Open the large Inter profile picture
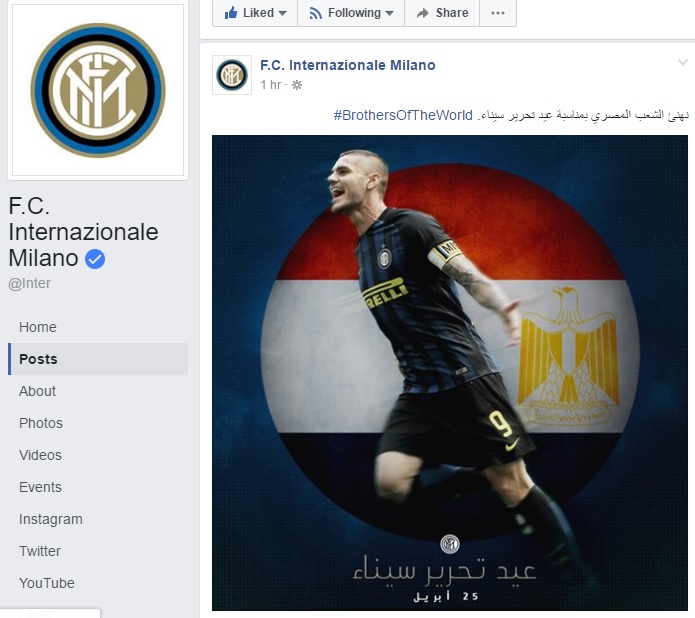 (x=98, y=90)
